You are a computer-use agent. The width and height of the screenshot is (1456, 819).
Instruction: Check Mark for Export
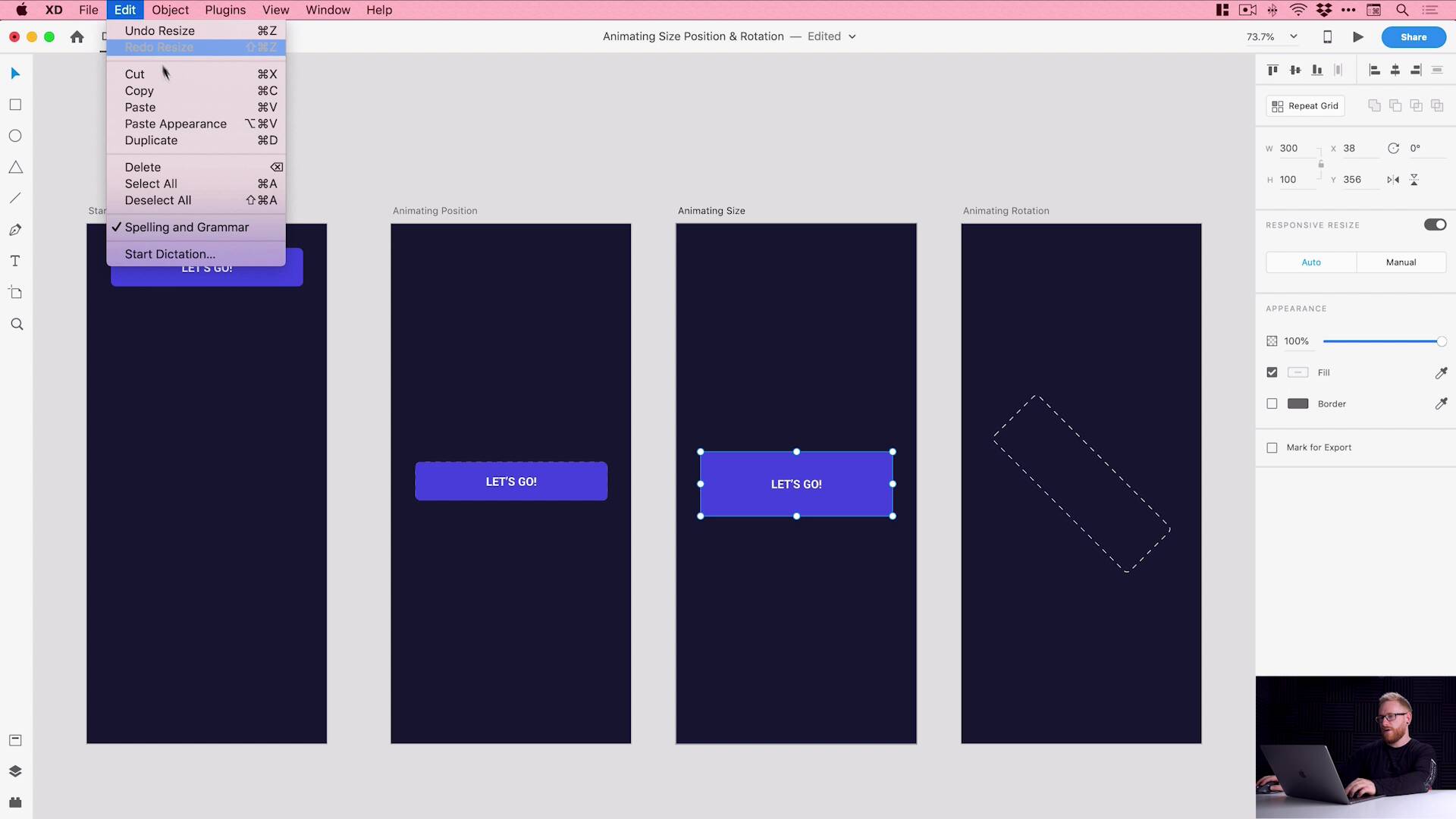click(1272, 447)
